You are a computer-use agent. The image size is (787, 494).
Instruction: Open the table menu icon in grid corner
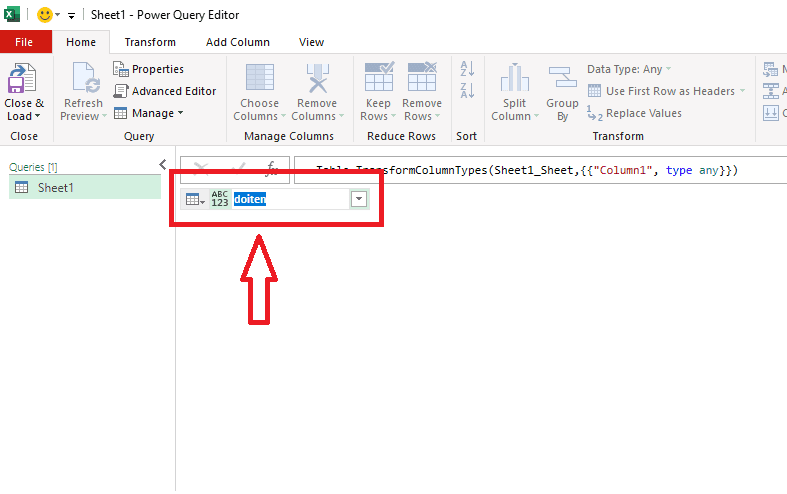pyautogui.click(x=195, y=200)
